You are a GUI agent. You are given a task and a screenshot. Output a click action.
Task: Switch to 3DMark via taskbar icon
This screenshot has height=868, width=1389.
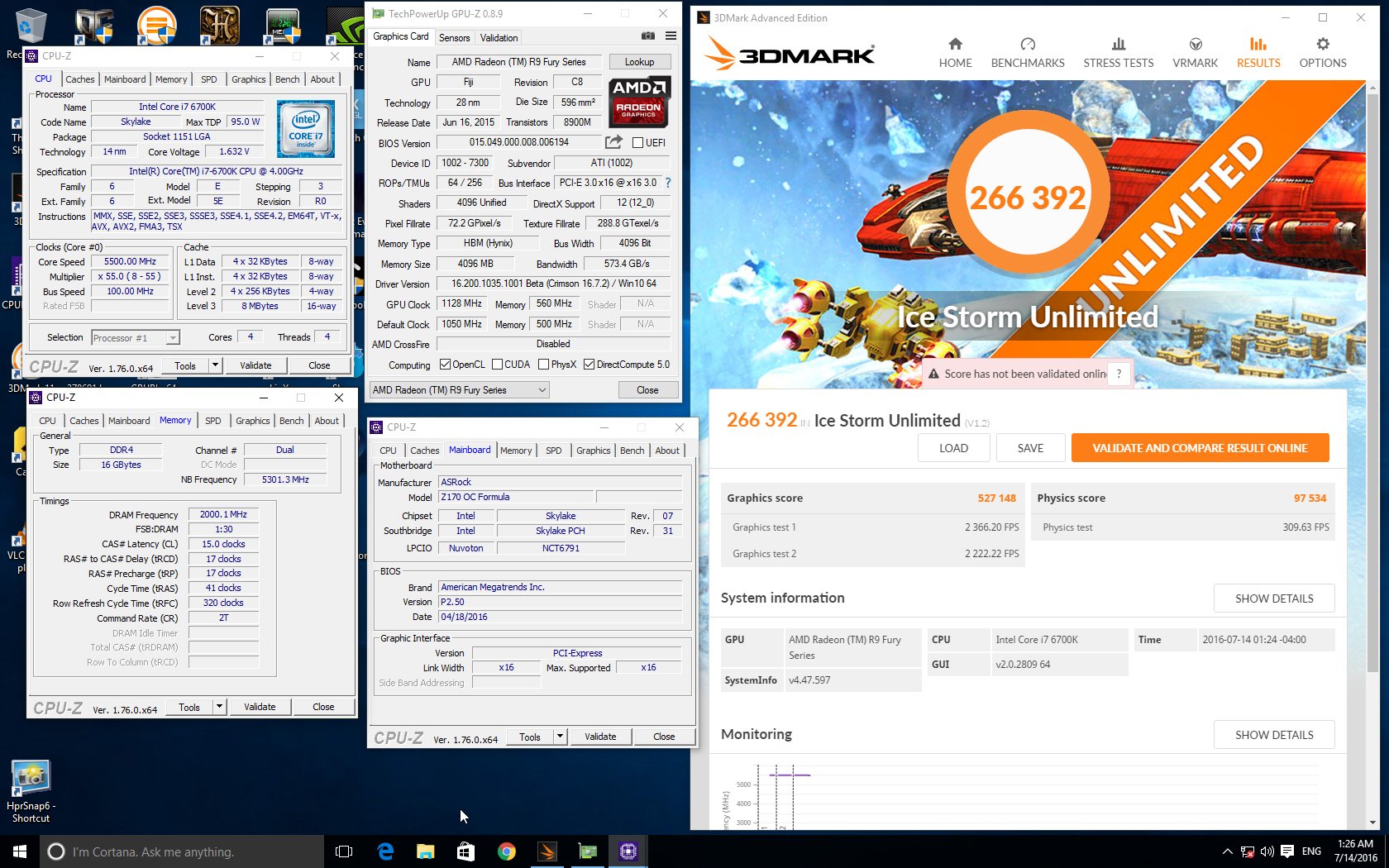click(x=547, y=851)
